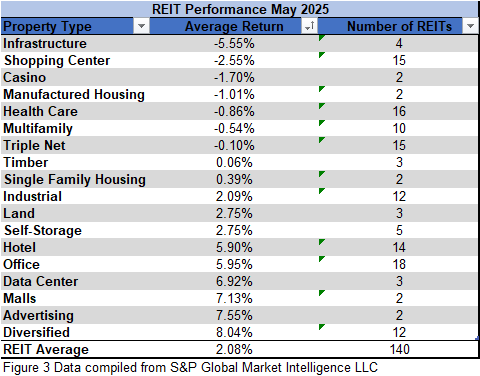Click green error indicator in Shopping Center row
This screenshot has height=376, width=480.
point(321,55)
